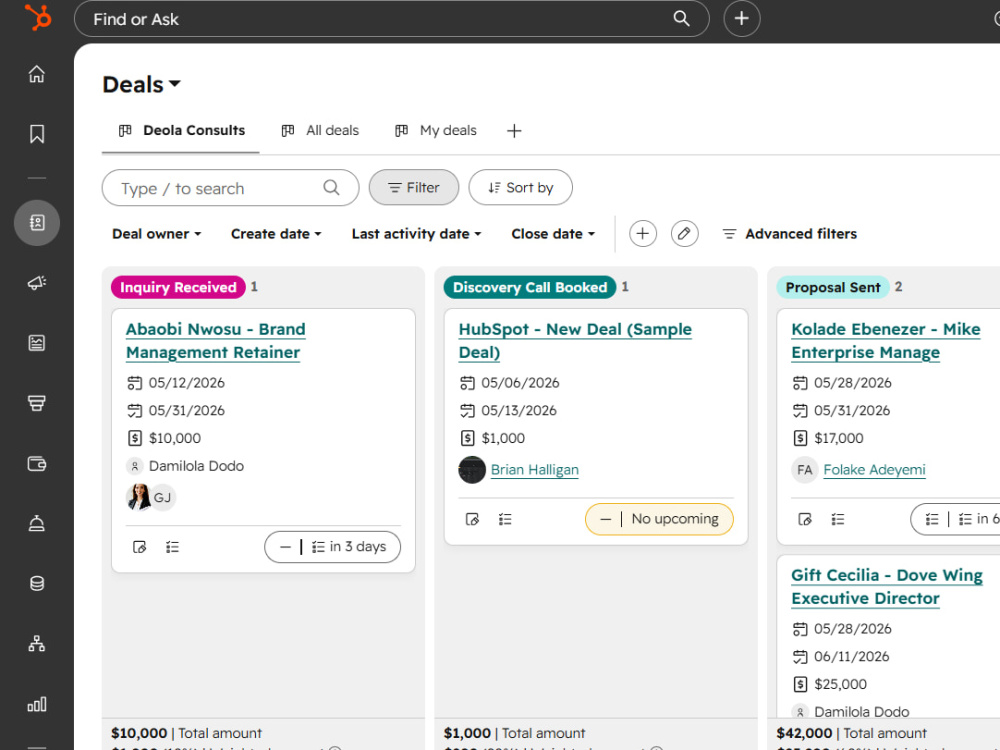
Task: Open the Sales storefront icon in sidebar
Action: coord(37,403)
